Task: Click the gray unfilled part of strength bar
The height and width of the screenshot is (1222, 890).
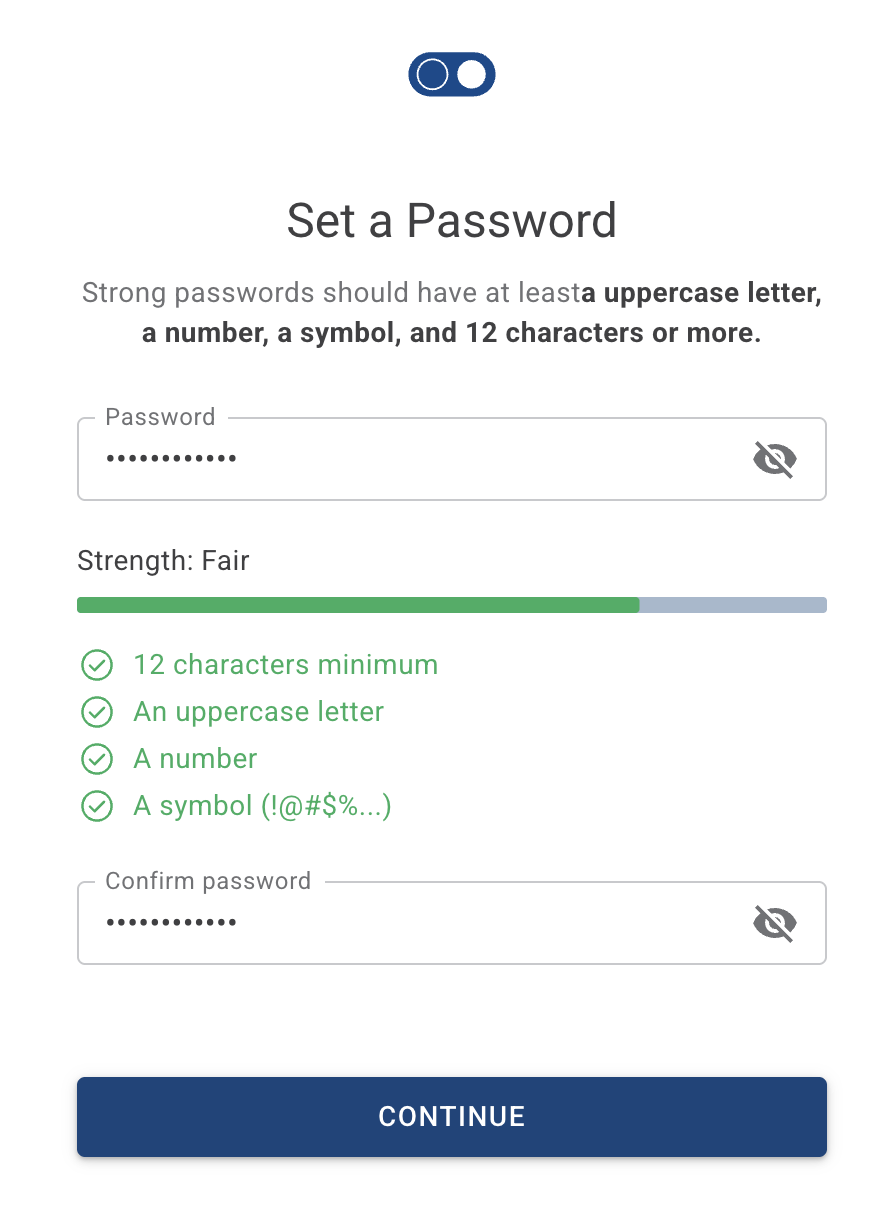Action: click(x=733, y=605)
